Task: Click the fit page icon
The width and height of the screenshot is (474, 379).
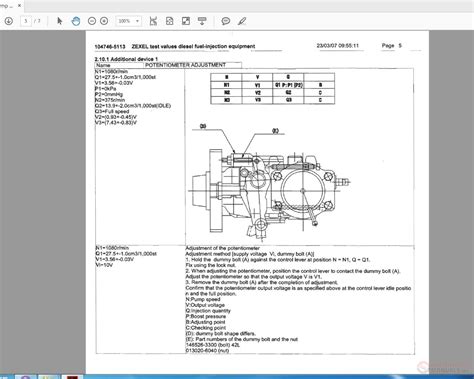Action: [x=170, y=21]
